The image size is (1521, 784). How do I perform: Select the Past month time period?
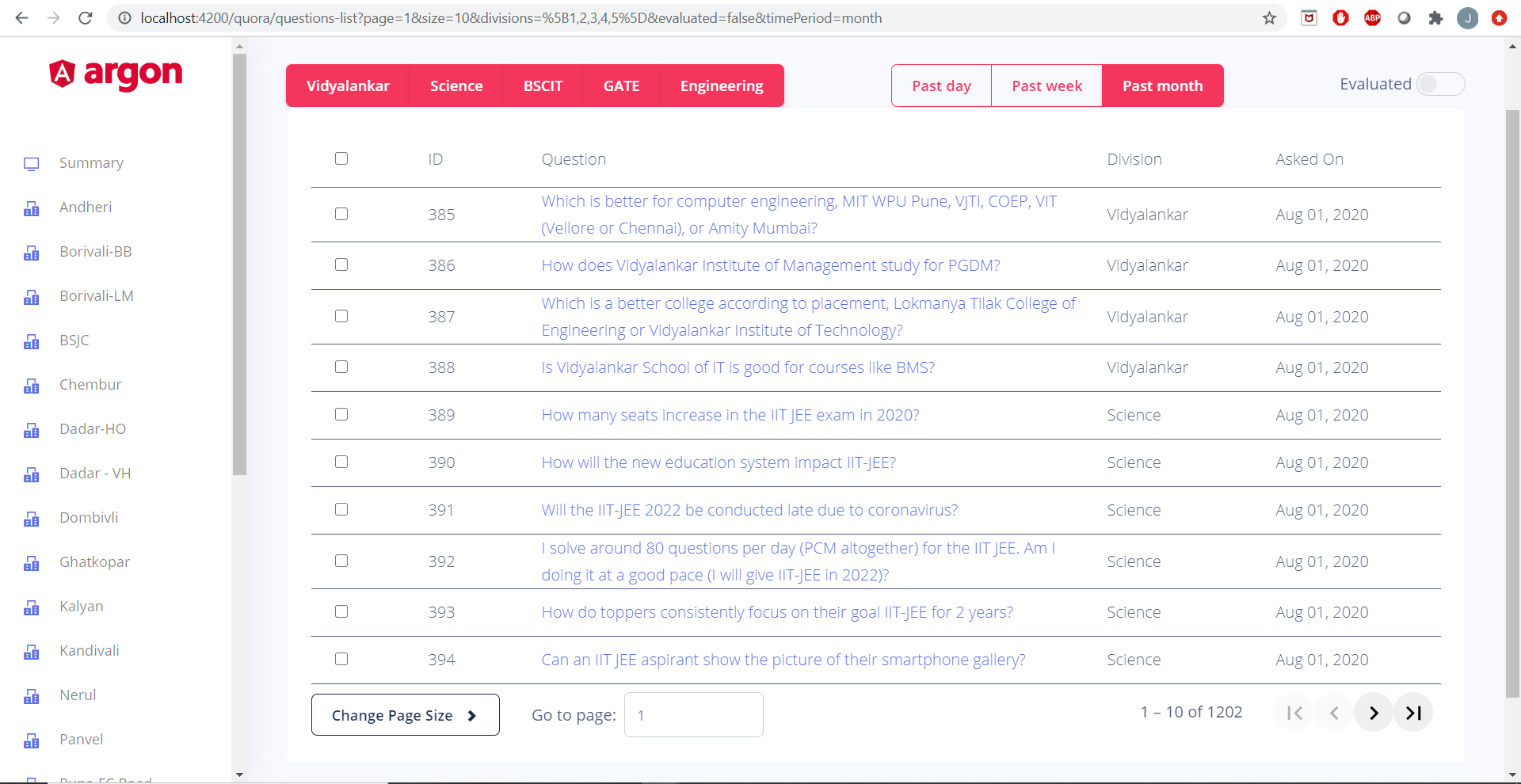point(1162,86)
